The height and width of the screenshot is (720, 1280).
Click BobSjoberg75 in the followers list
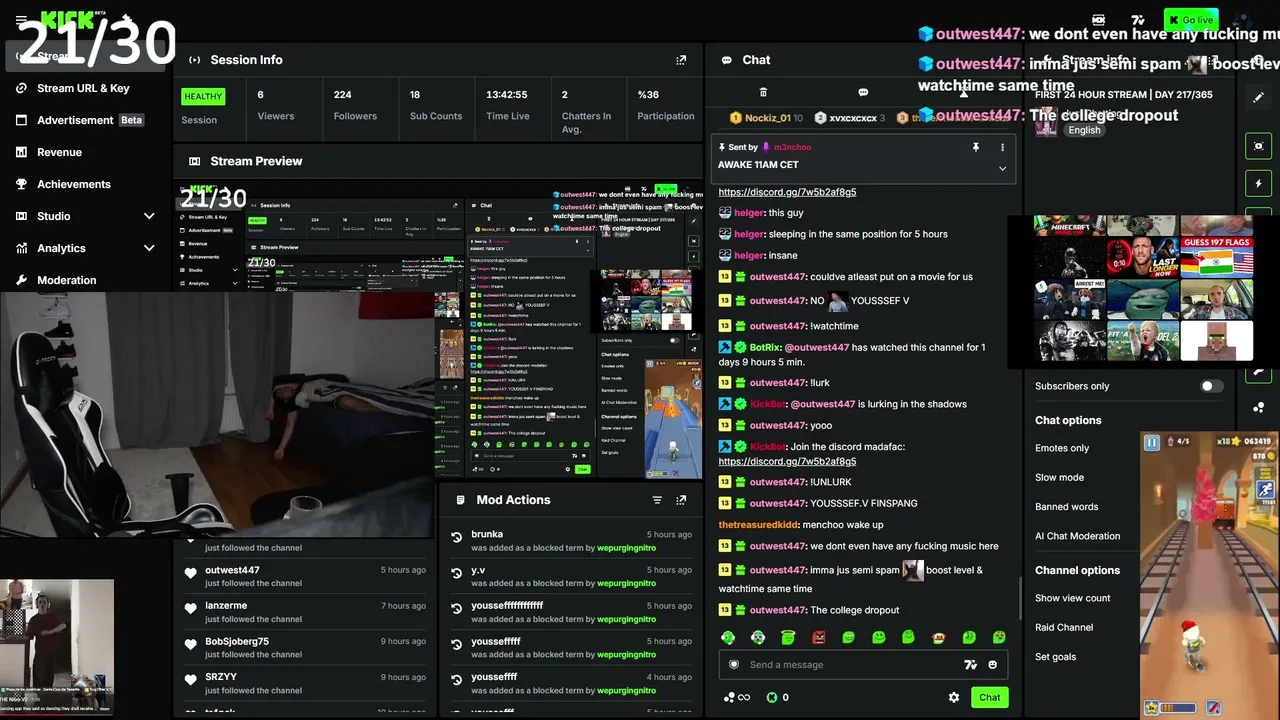coord(237,642)
